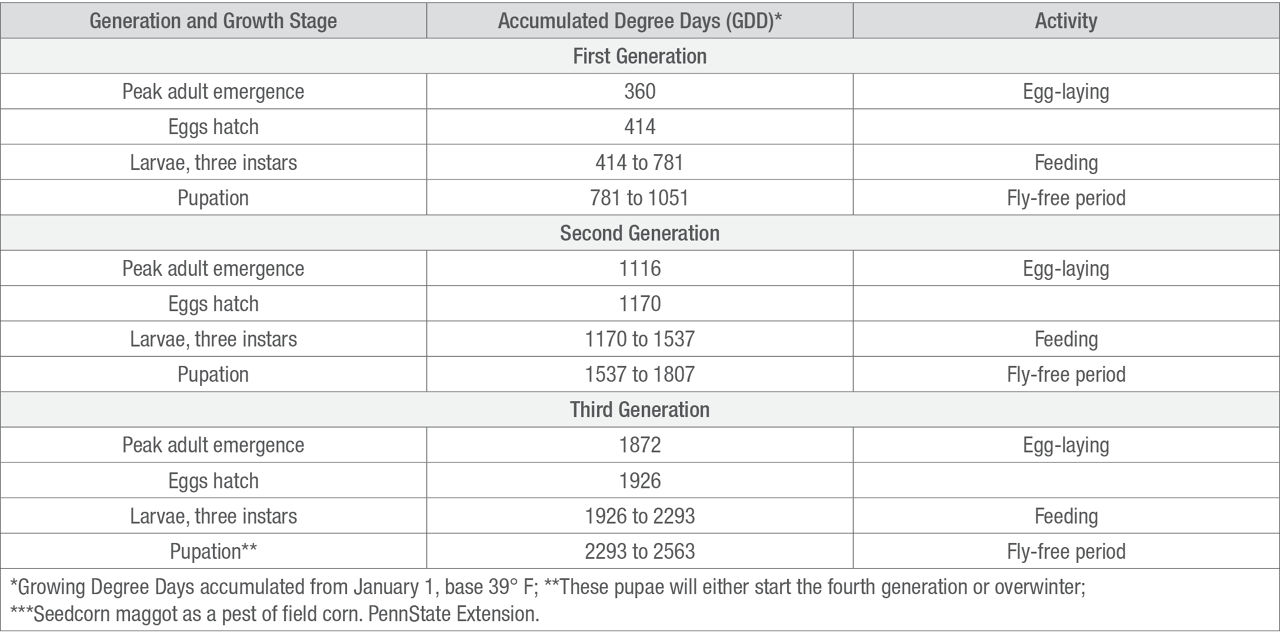Select the "Third Generation" section heading
This screenshot has width=1280, height=639.
pos(639,410)
